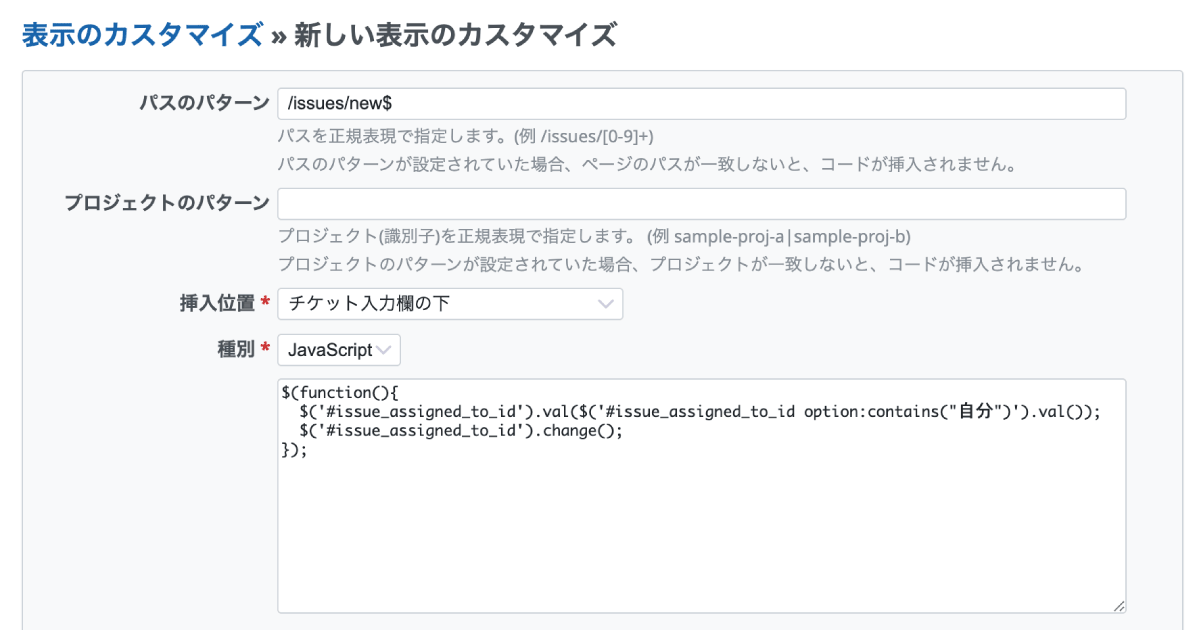The image size is (1200, 630).
Task: Click the code textarea resize handle
Action: [1118, 605]
